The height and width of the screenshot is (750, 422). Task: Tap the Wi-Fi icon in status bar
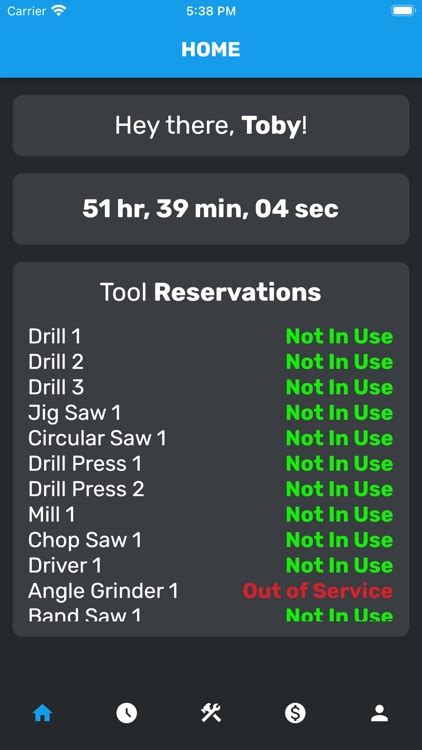[59, 11]
